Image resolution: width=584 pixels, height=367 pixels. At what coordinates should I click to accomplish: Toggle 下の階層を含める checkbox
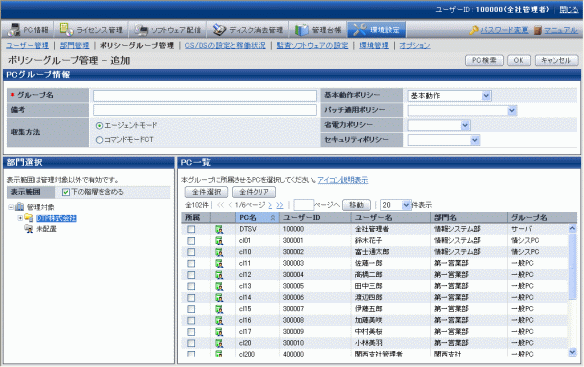click(66, 192)
